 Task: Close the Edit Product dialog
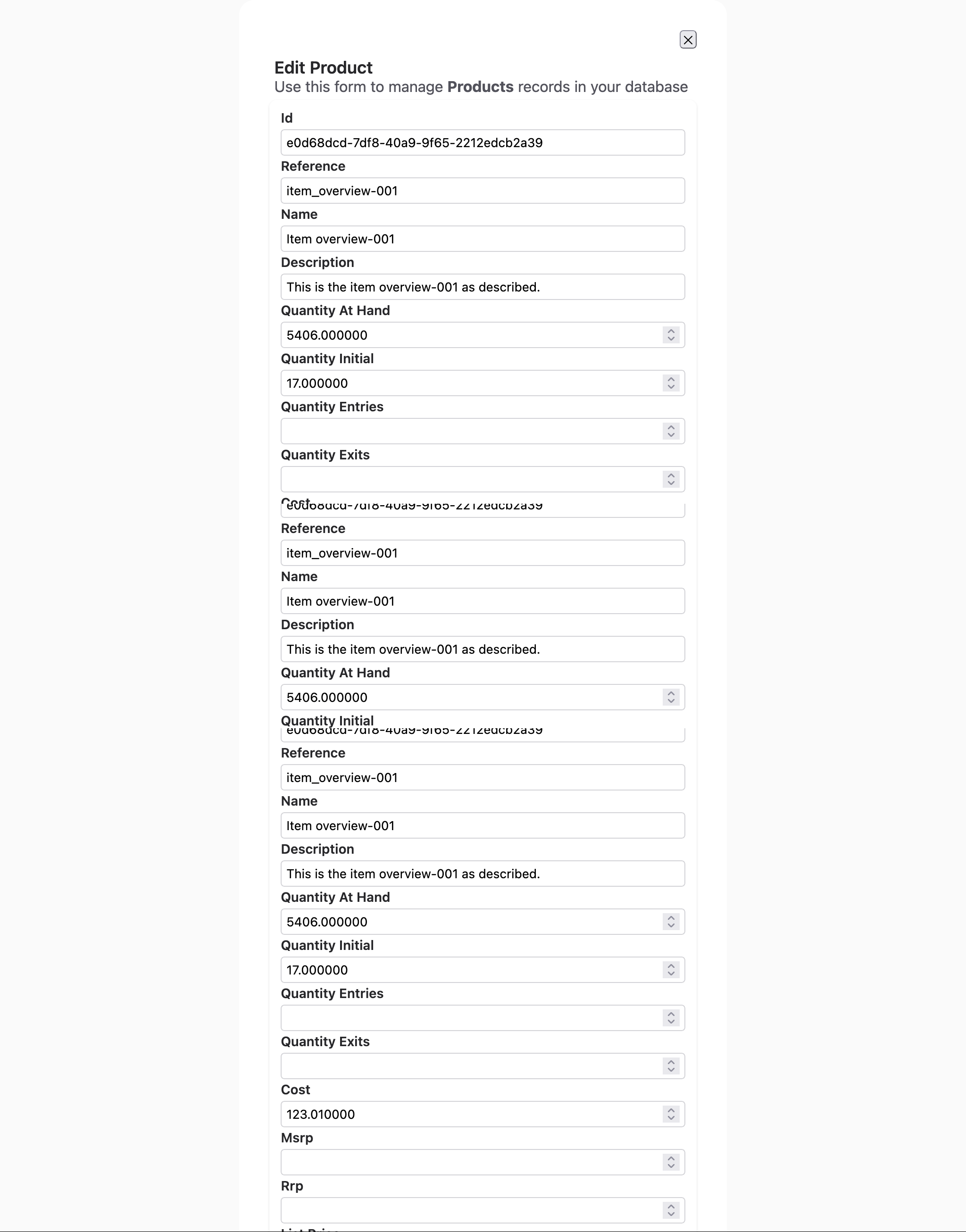coord(688,40)
